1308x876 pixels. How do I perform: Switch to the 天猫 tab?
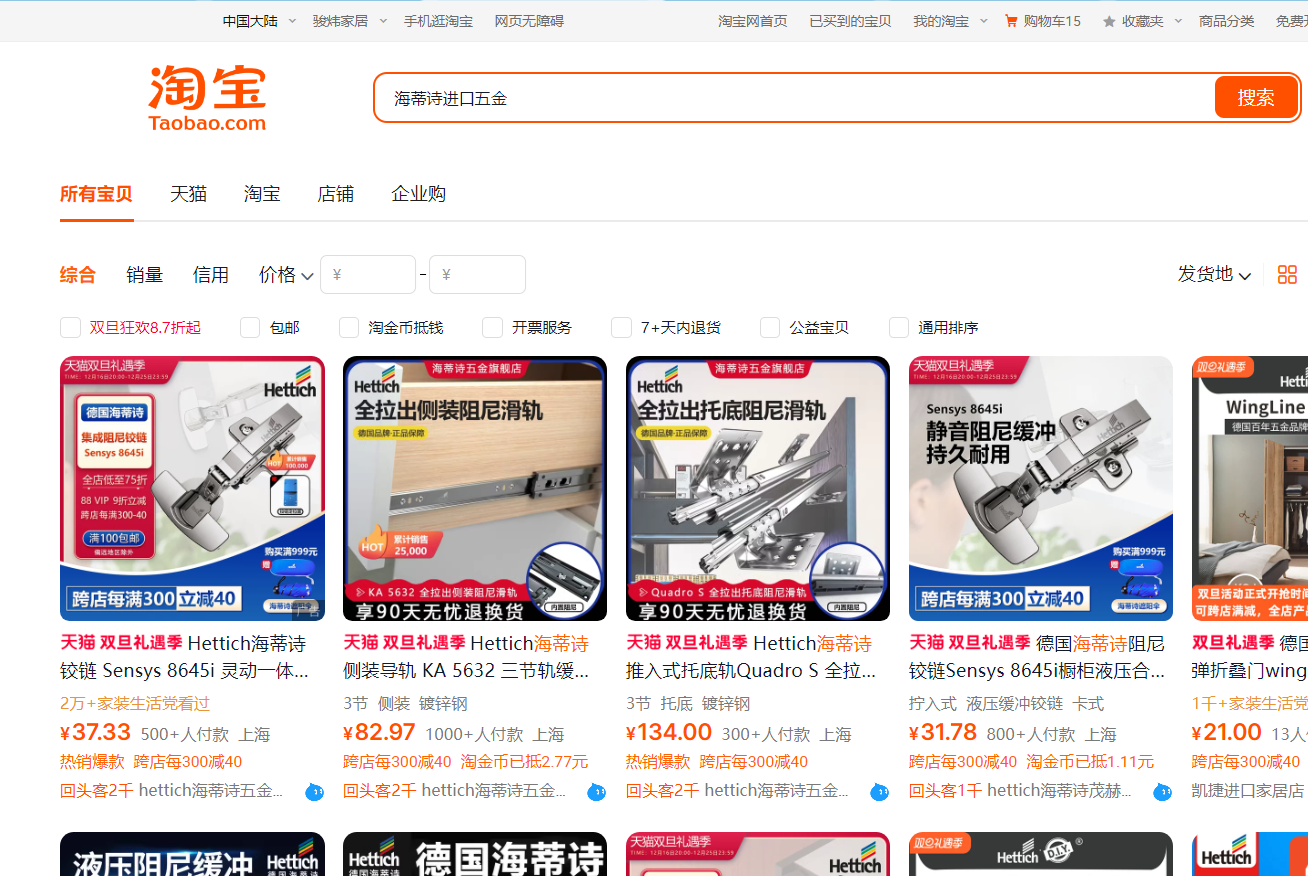click(188, 194)
